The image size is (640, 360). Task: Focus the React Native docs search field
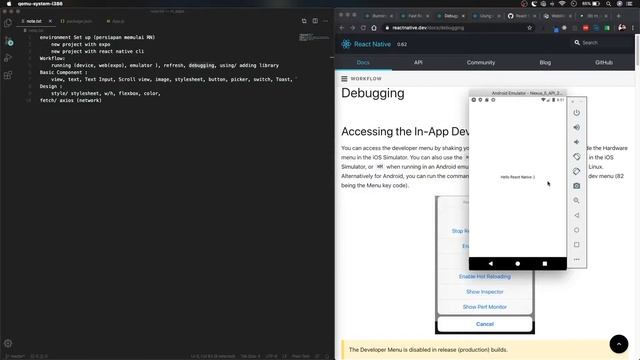click(x=602, y=42)
